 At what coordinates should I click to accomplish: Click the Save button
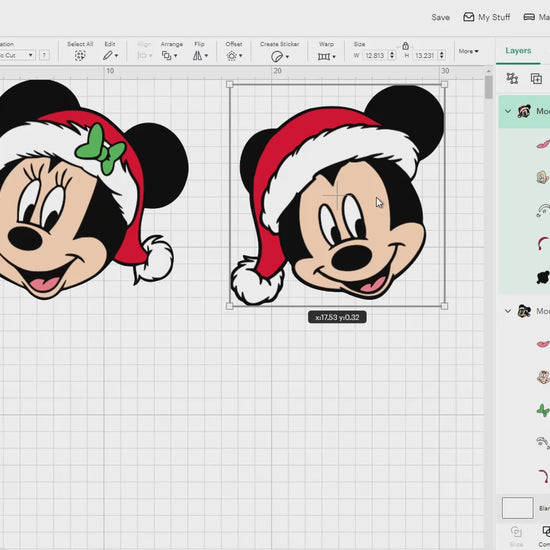(x=441, y=17)
